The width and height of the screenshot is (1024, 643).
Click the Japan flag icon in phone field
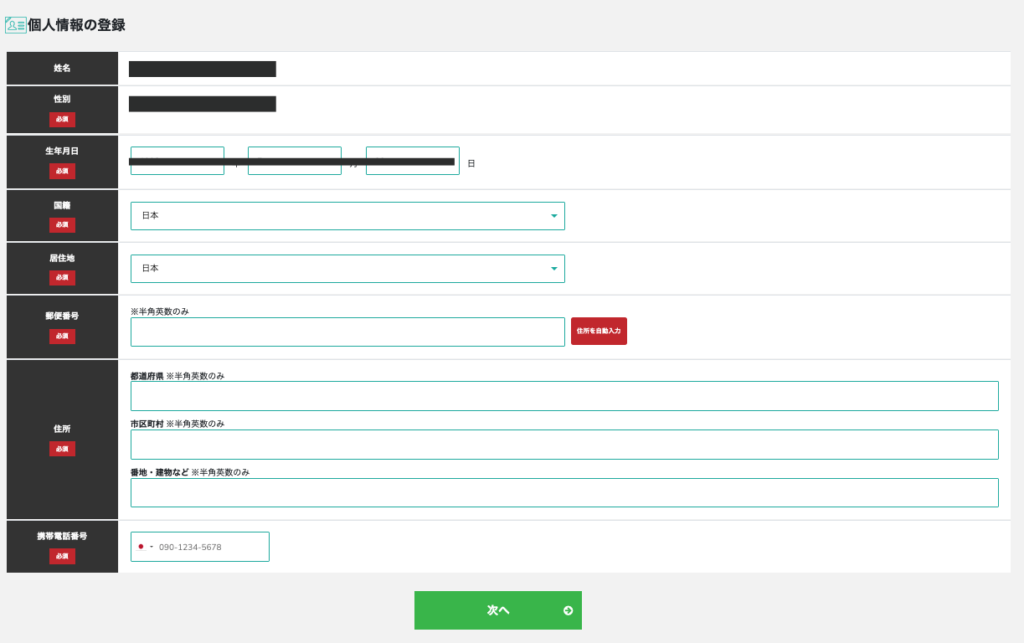142,547
